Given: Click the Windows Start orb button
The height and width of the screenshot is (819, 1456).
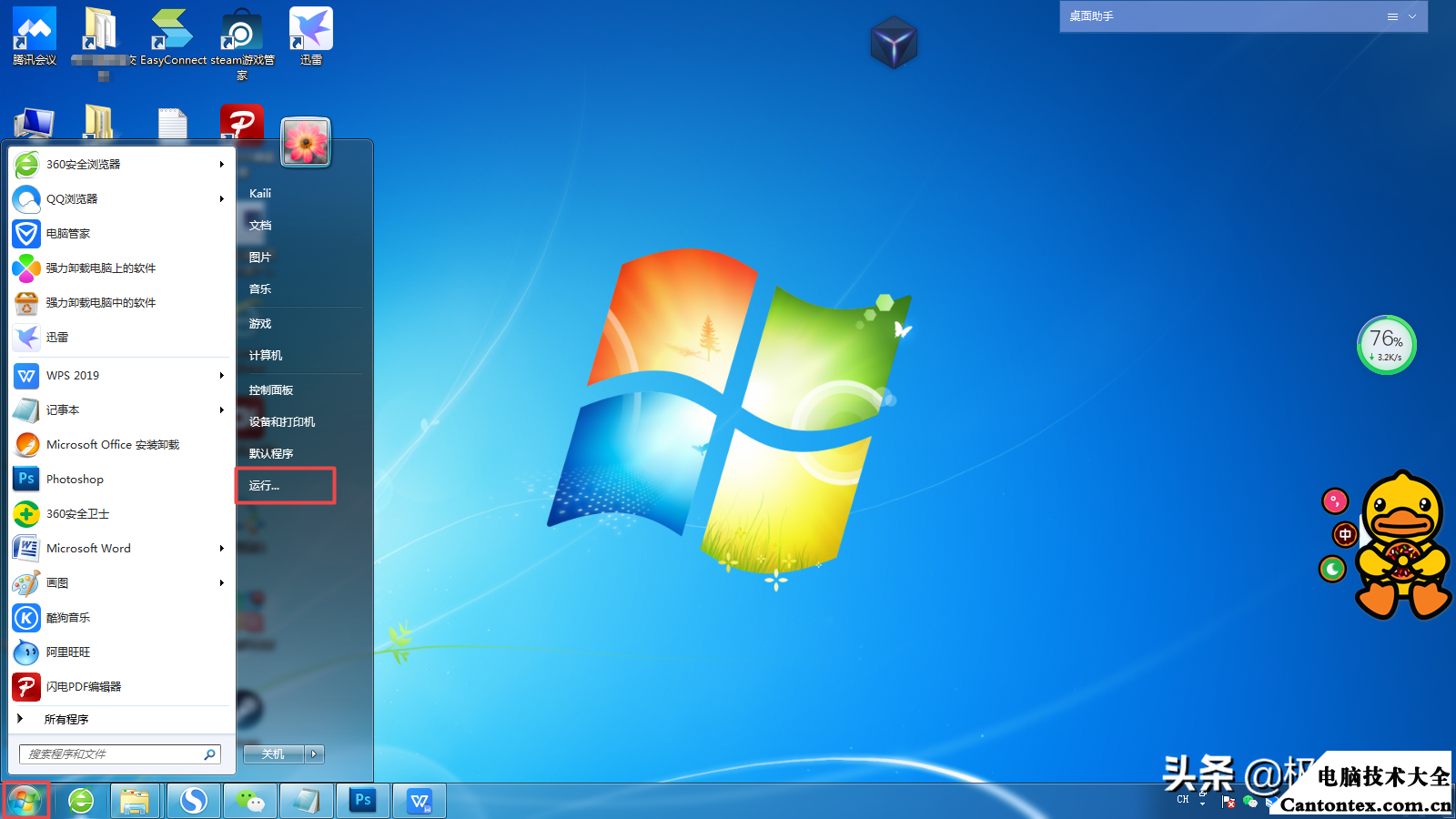Looking at the screenshot, I should (x=25, y=801).
